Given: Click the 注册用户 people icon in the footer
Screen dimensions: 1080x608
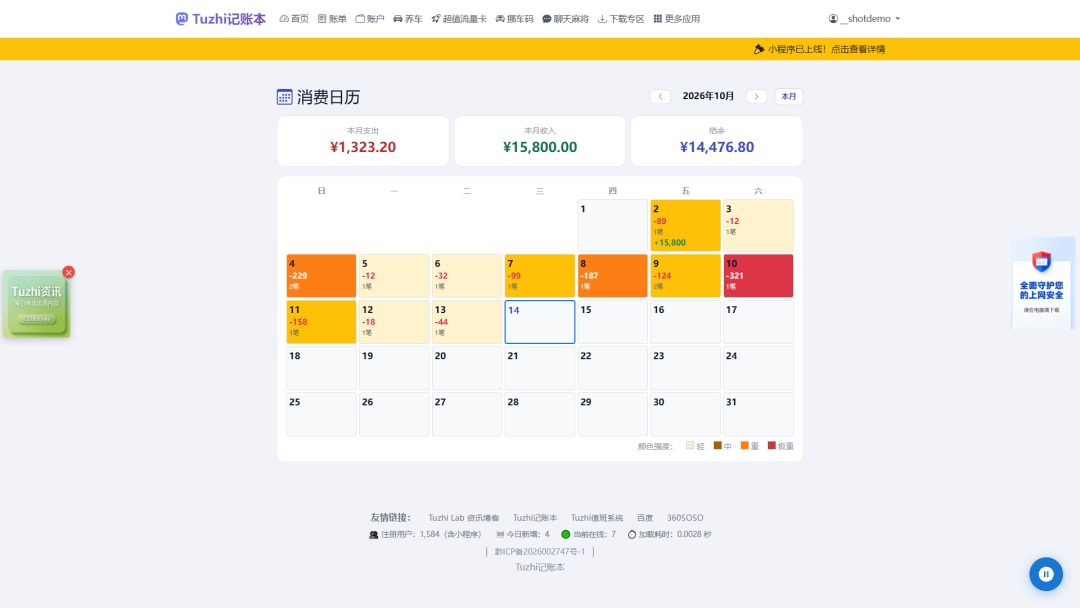Looking at the screenshot, I should pos(373,534).
